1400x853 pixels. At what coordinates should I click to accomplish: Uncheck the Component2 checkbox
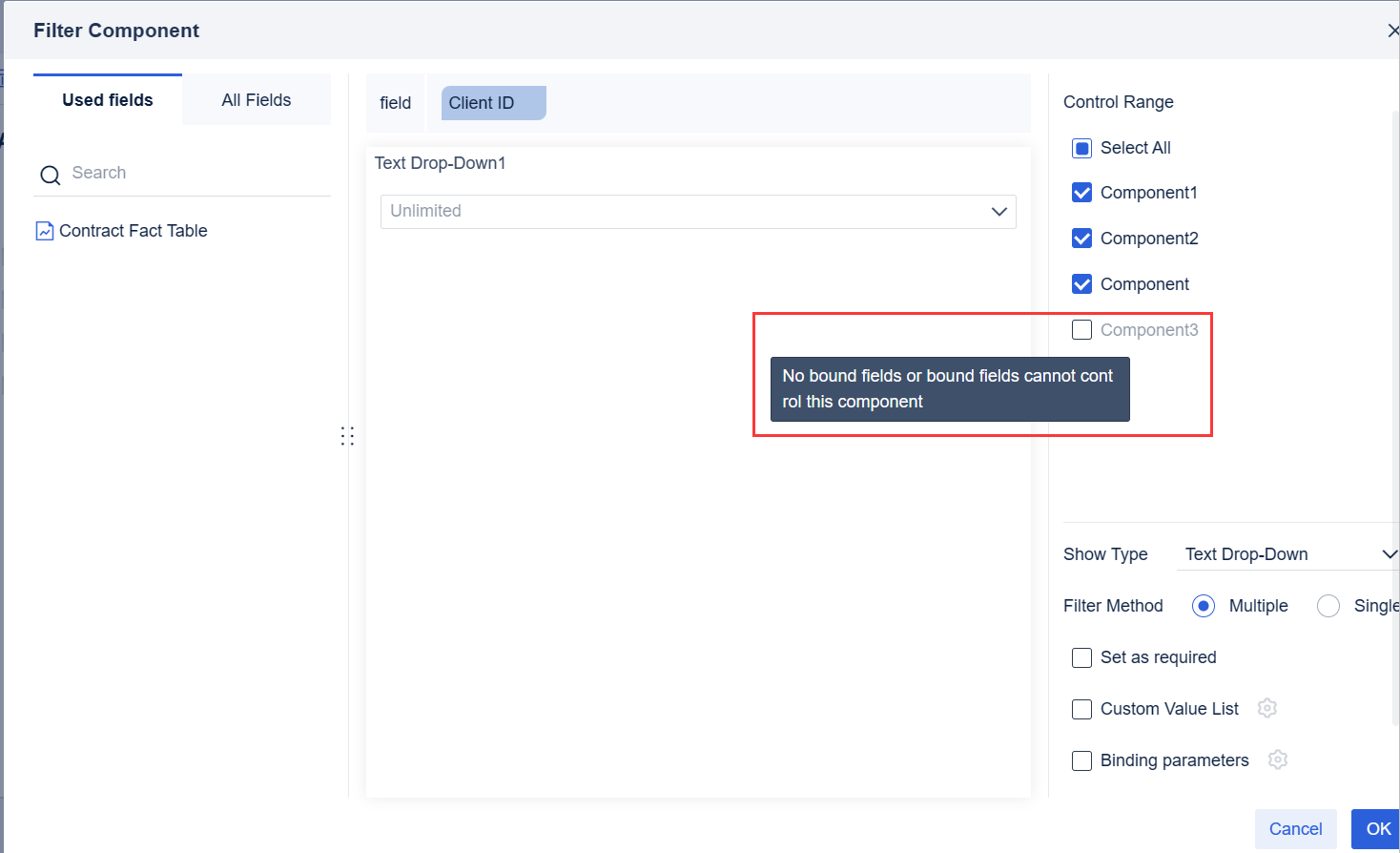[1081, 239]
